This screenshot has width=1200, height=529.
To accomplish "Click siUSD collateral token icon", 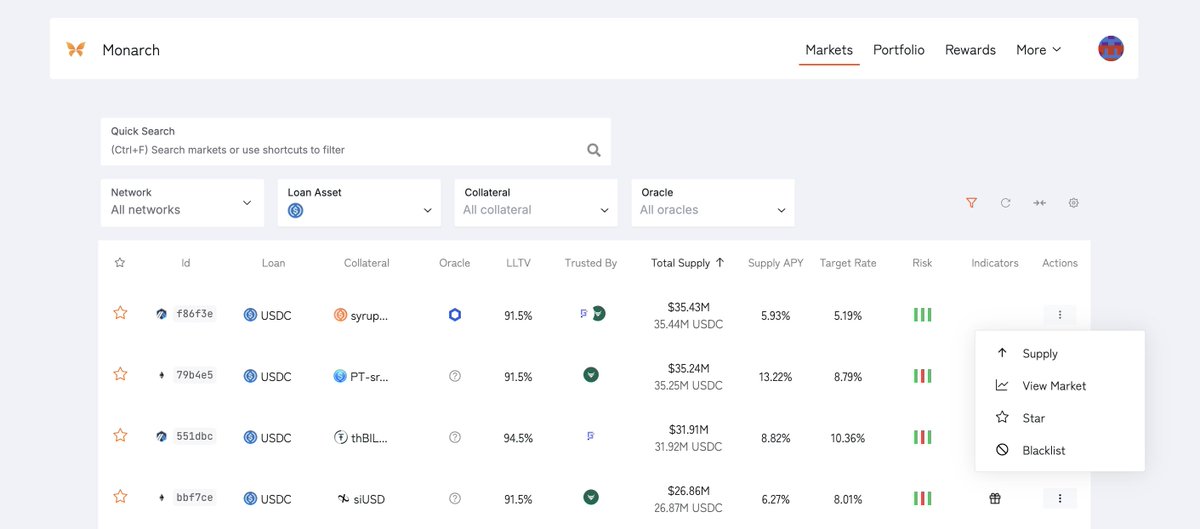I will (x=343, y=498).
